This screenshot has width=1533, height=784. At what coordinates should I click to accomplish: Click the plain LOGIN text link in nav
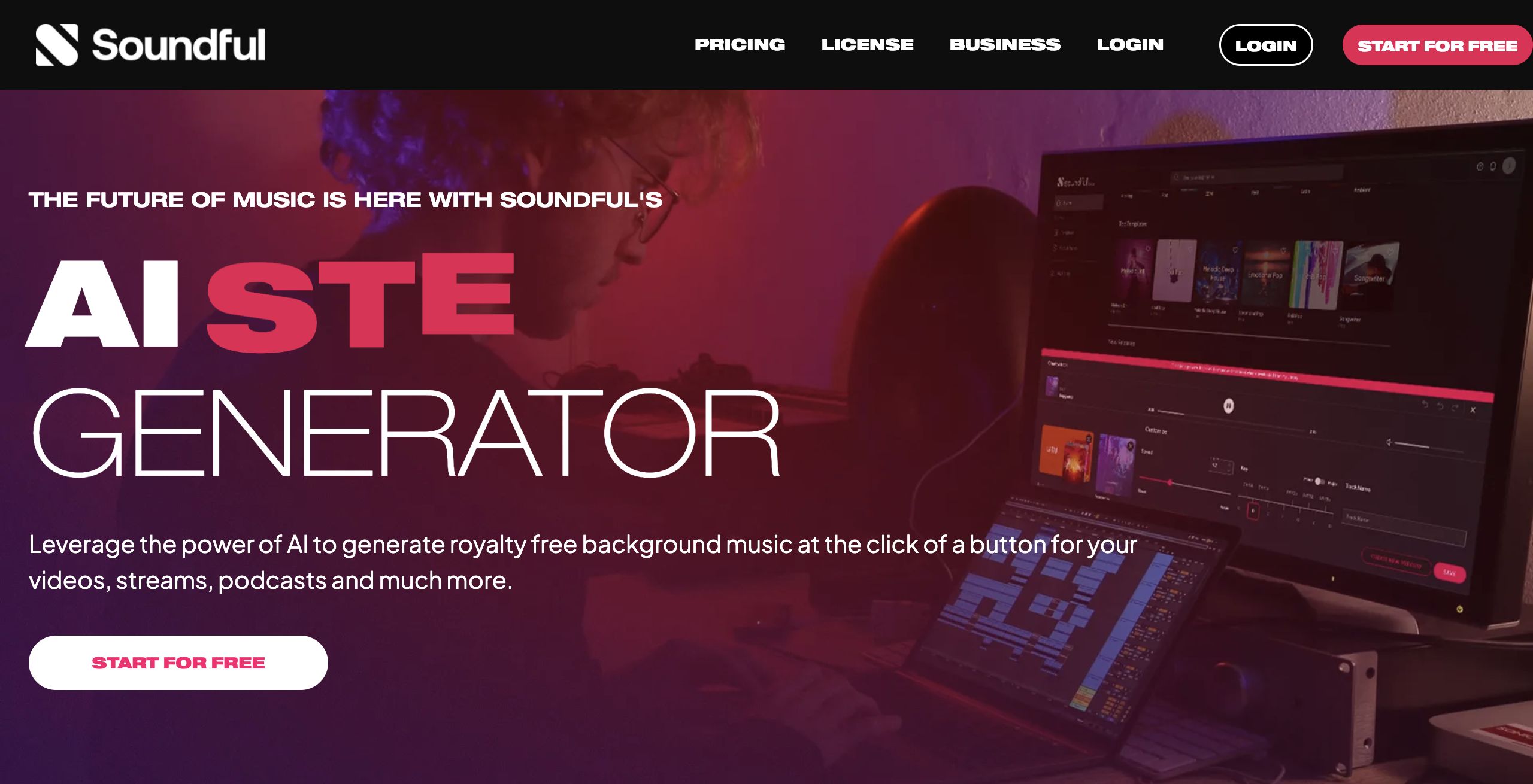(1130, 45)
